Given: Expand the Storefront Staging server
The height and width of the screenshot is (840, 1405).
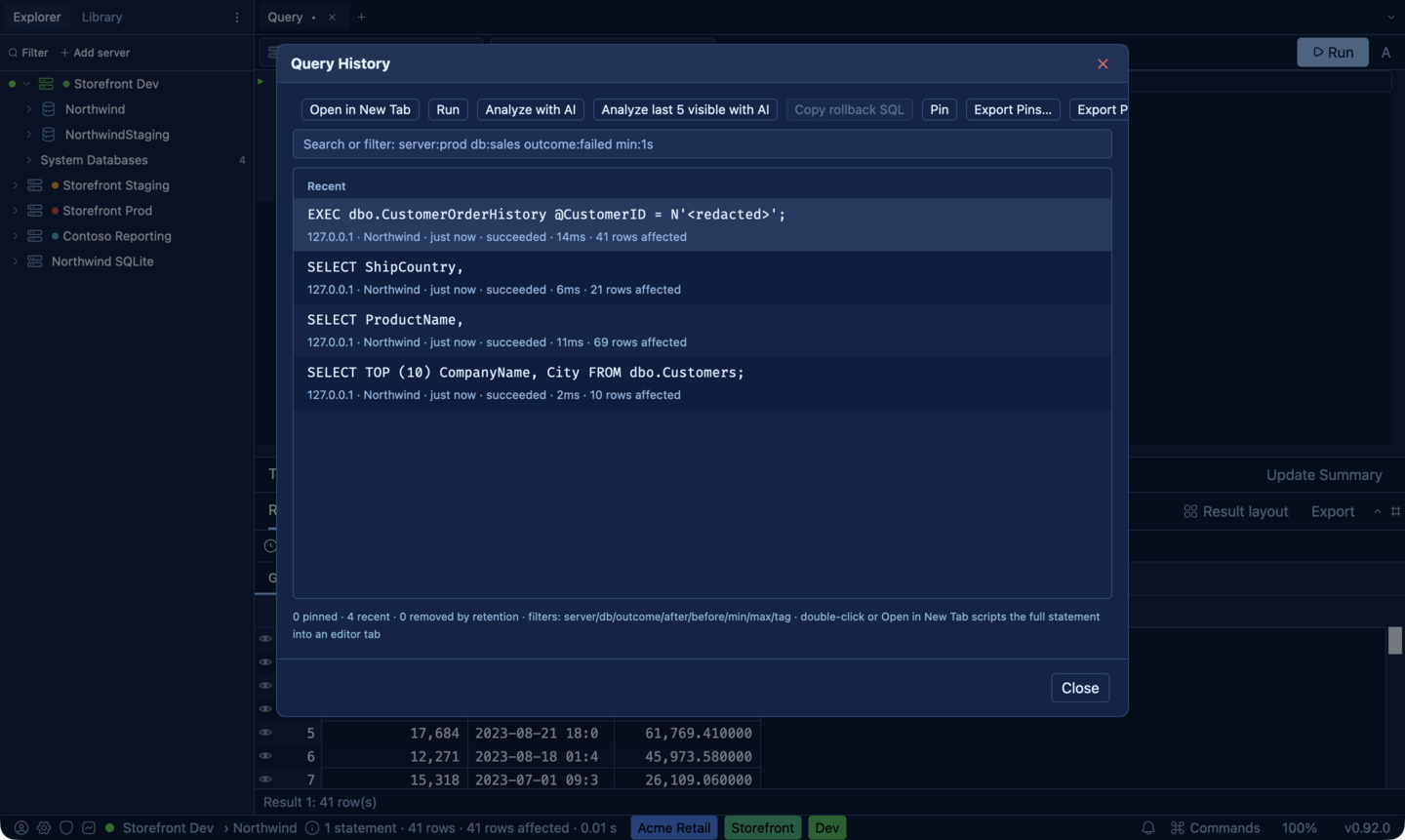Looking at the screenshot, I should click(15, 185).
